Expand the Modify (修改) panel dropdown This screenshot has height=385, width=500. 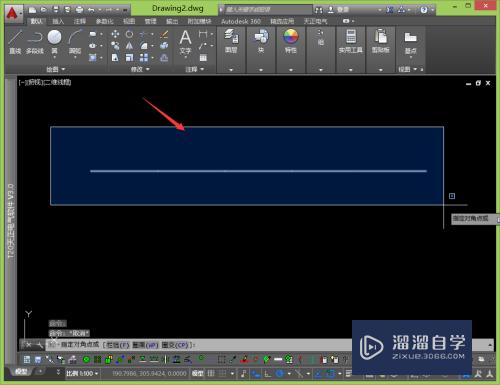[140, 69]
